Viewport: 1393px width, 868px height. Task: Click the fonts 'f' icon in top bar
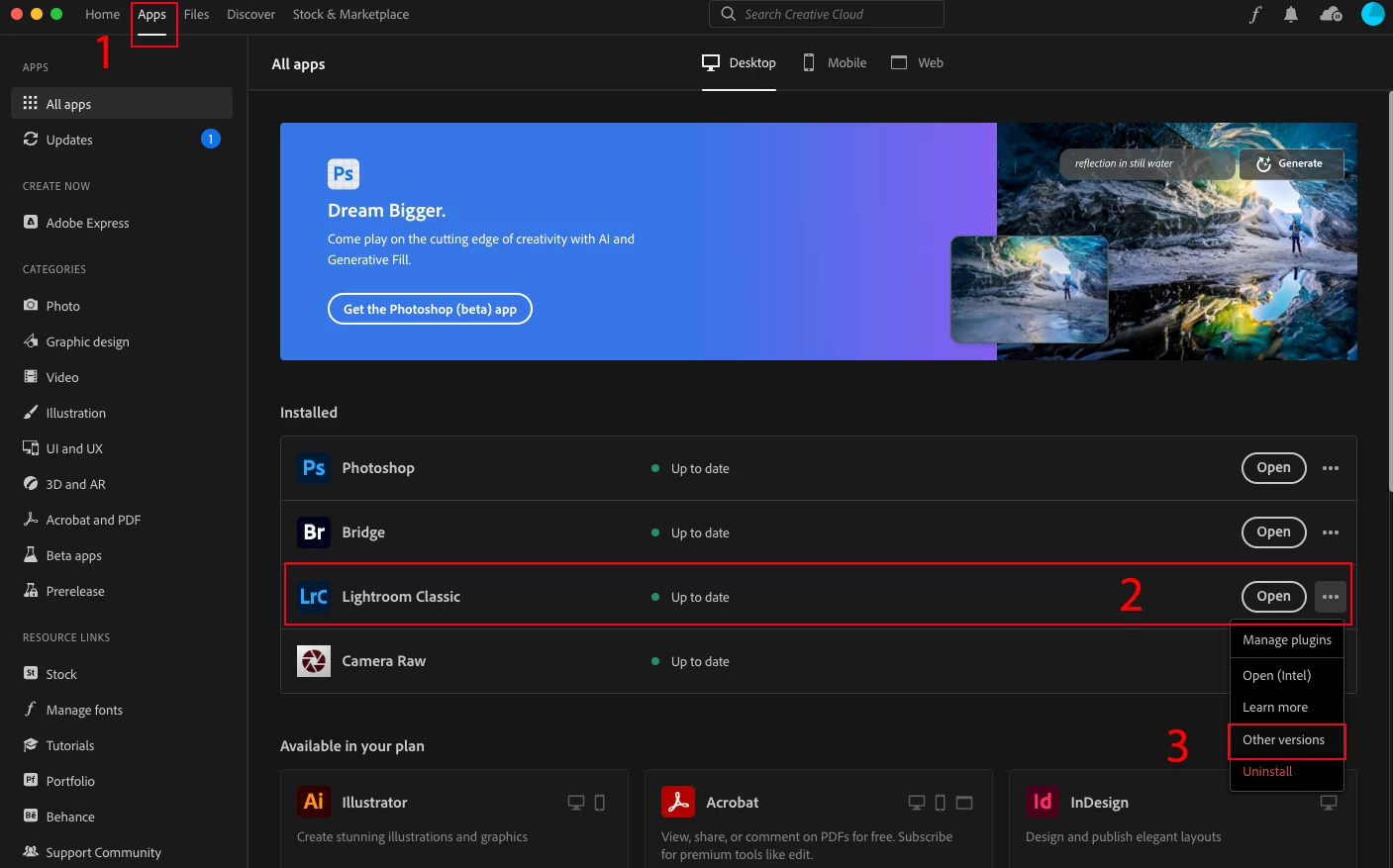pos(1254,14)
